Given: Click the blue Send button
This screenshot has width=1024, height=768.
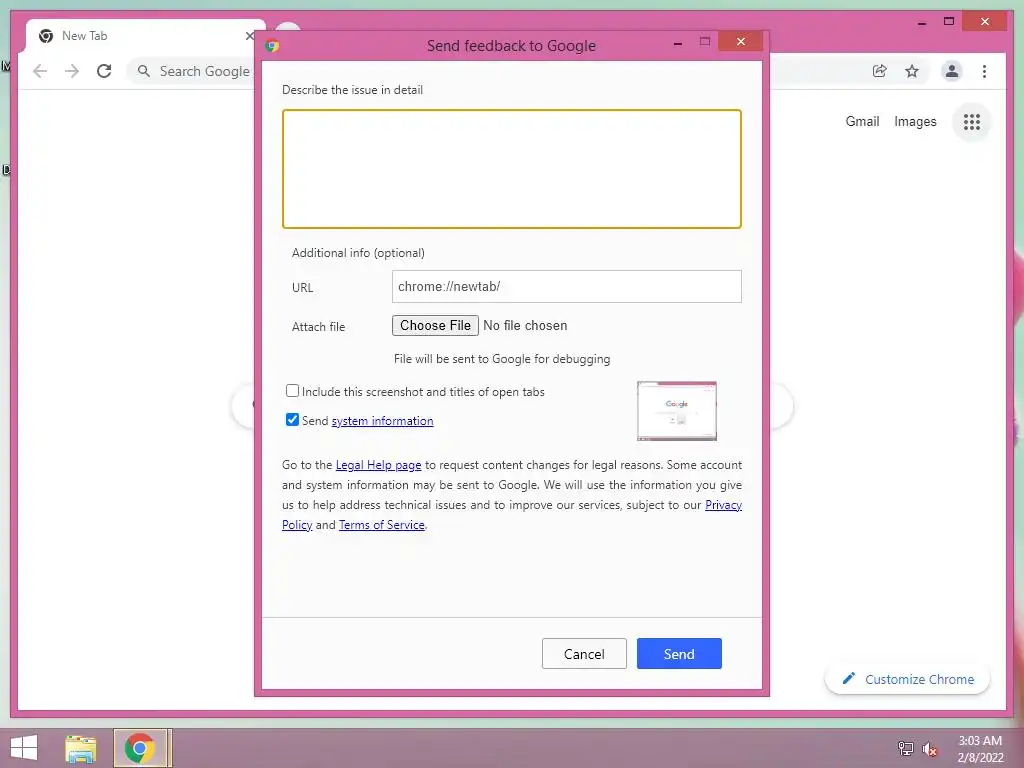Looking at the screenshot, I should pos(679,654).
